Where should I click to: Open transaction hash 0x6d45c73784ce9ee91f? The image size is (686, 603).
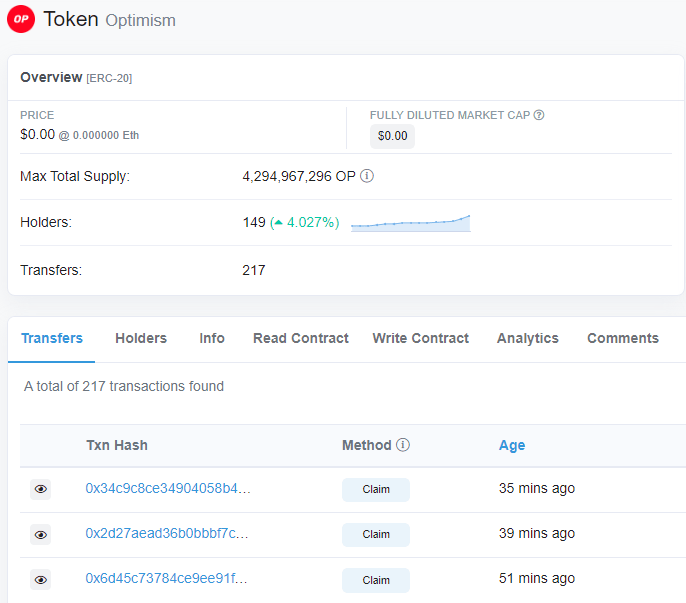pos(167,578)
